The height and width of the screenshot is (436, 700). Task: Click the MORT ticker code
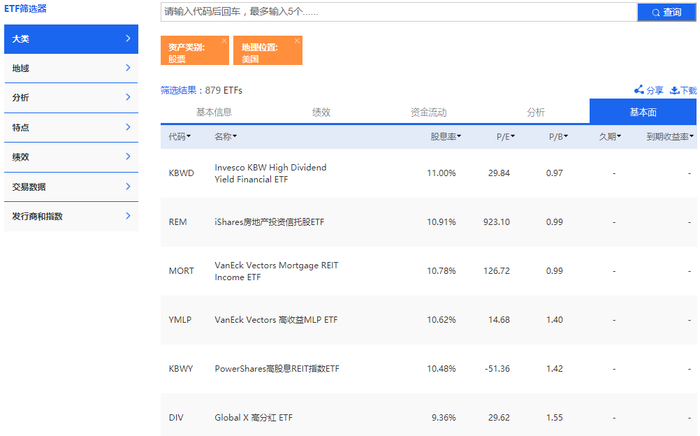[x=181, y=271]
